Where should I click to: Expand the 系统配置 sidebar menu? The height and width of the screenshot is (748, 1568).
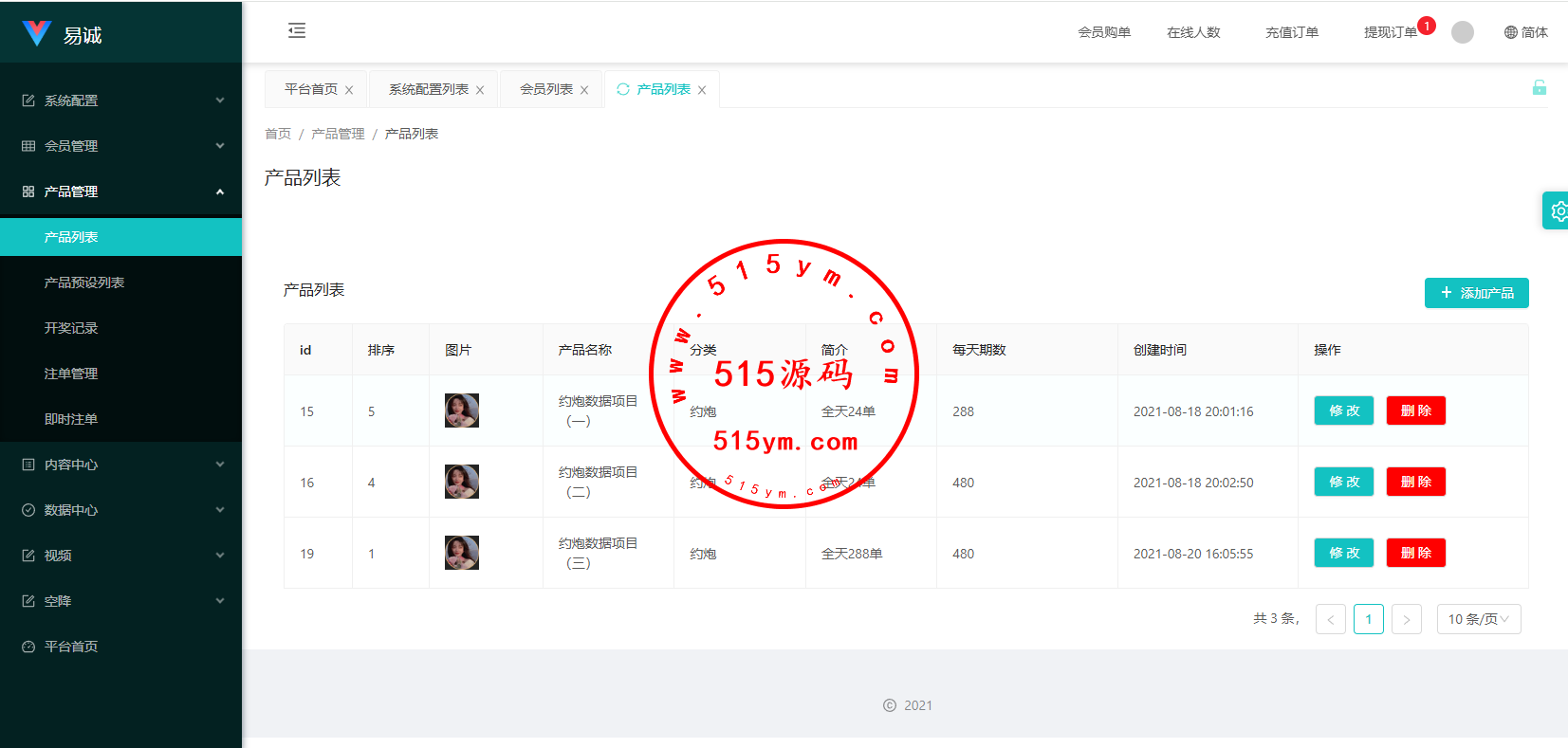[121, 100]
